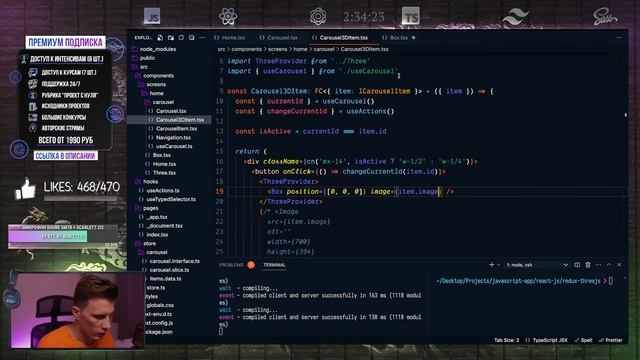Image resolution: width=640 pixels, height=360 pixels.
Task: Select the Terminal panel tab
Action: [274, 265]
